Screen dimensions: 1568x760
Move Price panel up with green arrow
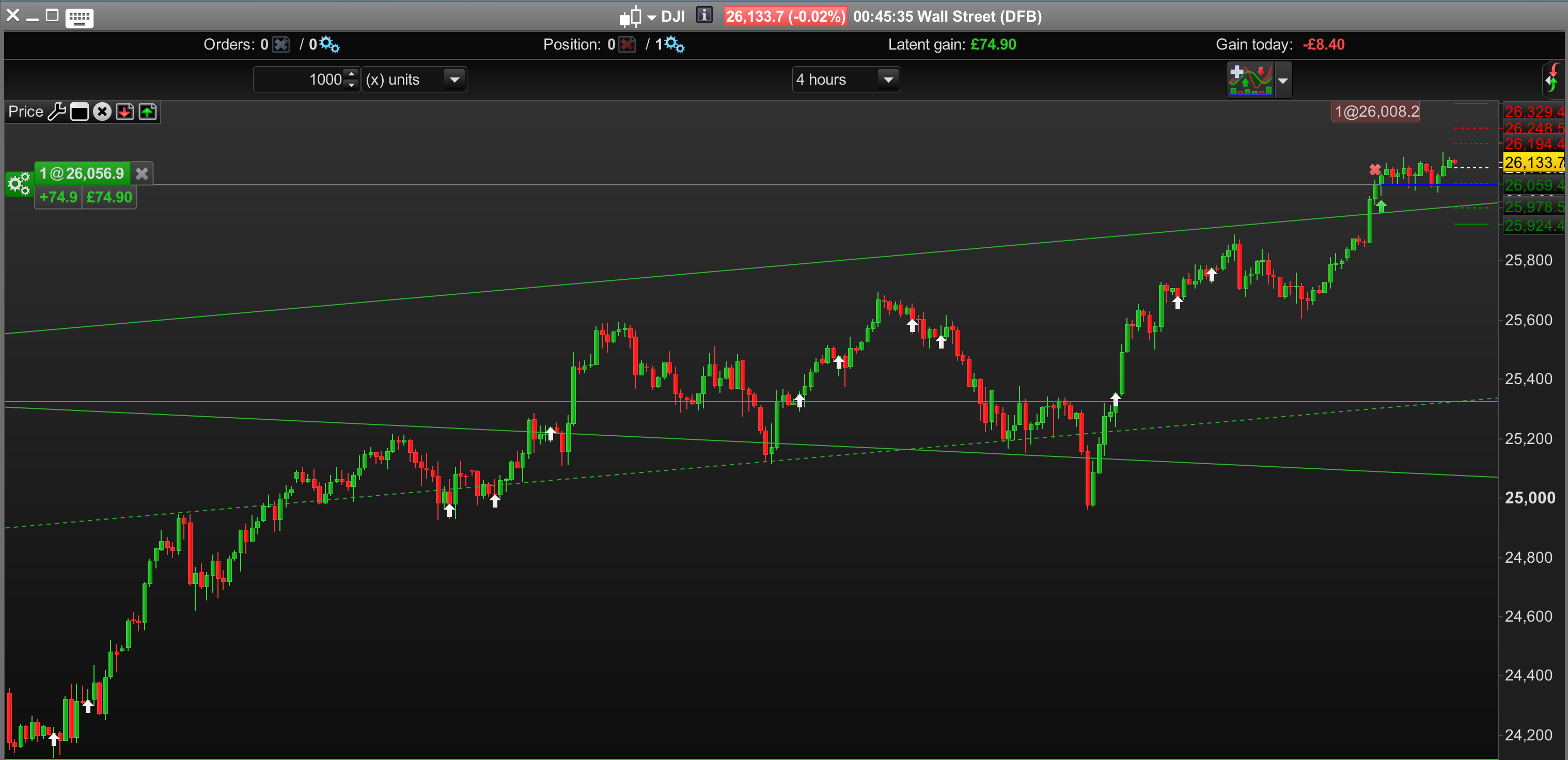(148, 112)
